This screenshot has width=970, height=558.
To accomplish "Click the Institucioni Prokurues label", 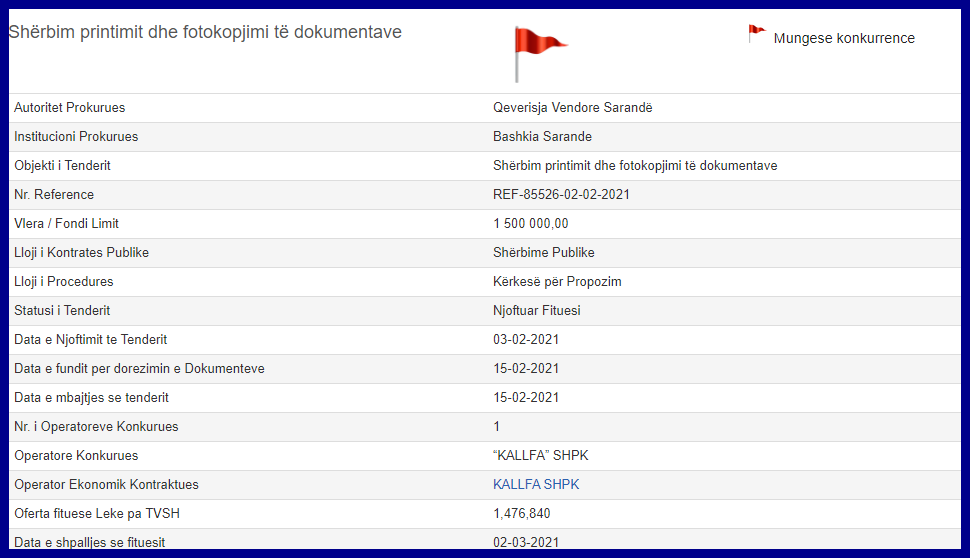I will coord(76,137).
